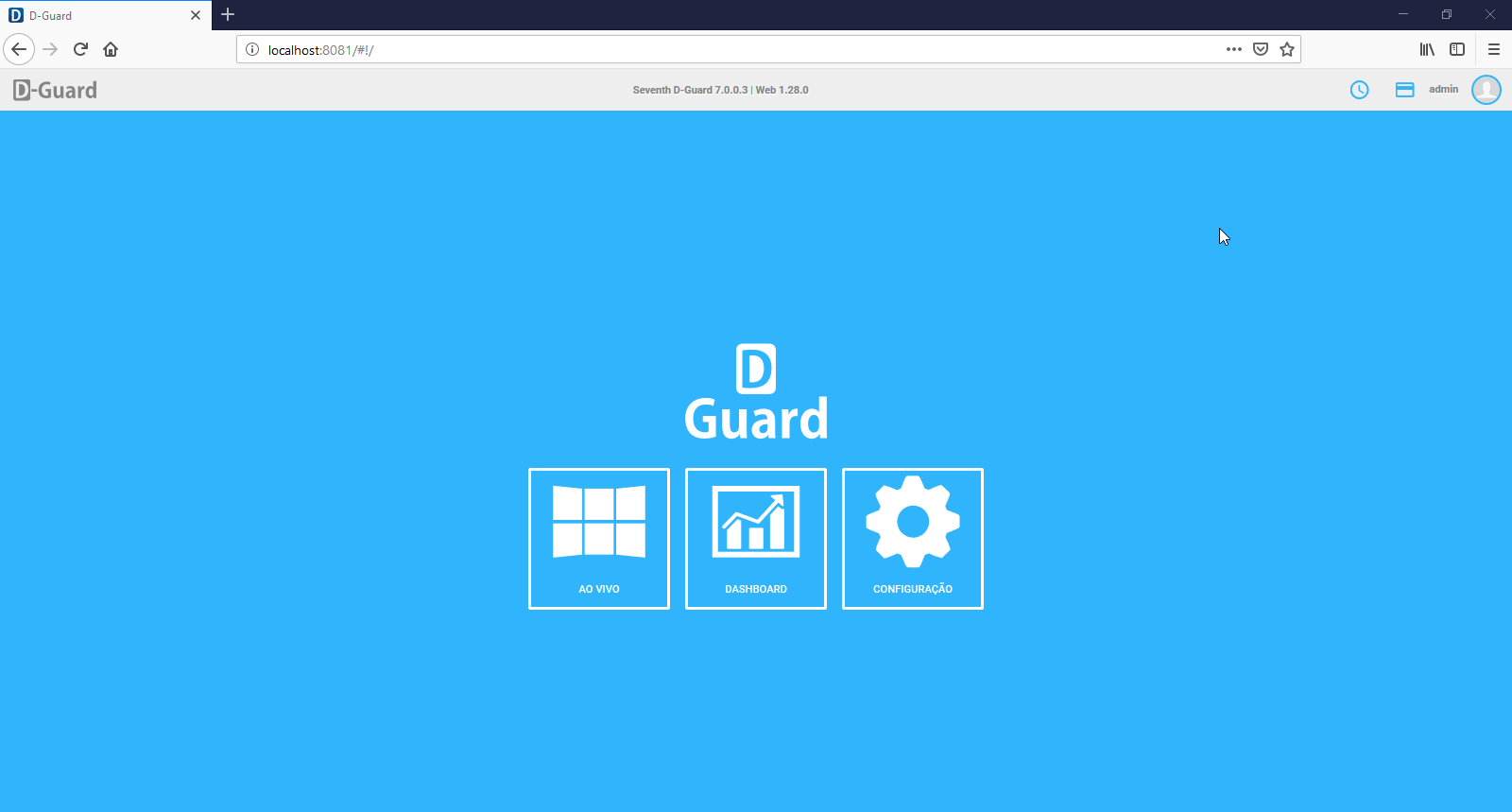This screenshot has height=812, width=1512.
Task: Toggle the browser sidebar view
Action: (x=1457, y=49)
